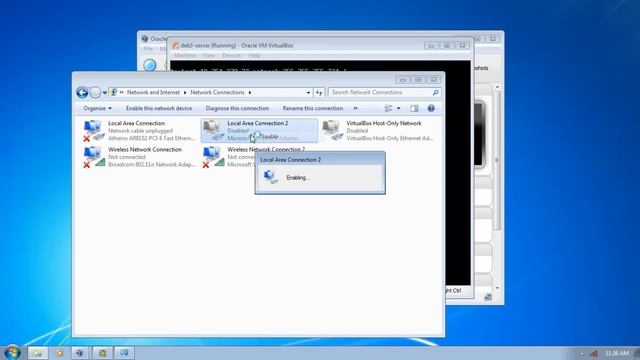Click 'Network cable unplugged' status text

point(140,131)
